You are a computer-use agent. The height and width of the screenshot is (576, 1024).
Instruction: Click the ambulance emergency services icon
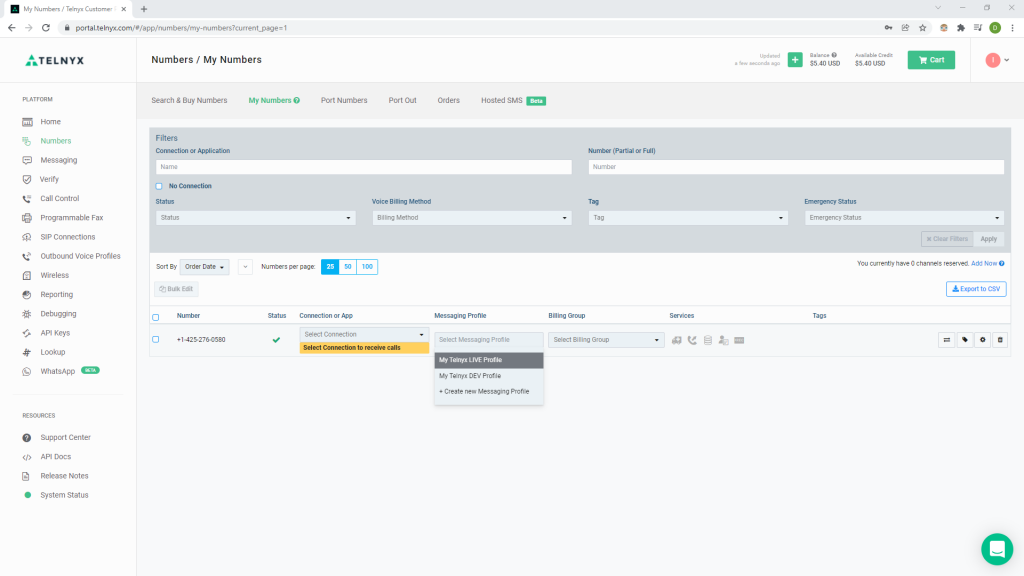coord(677,340)
